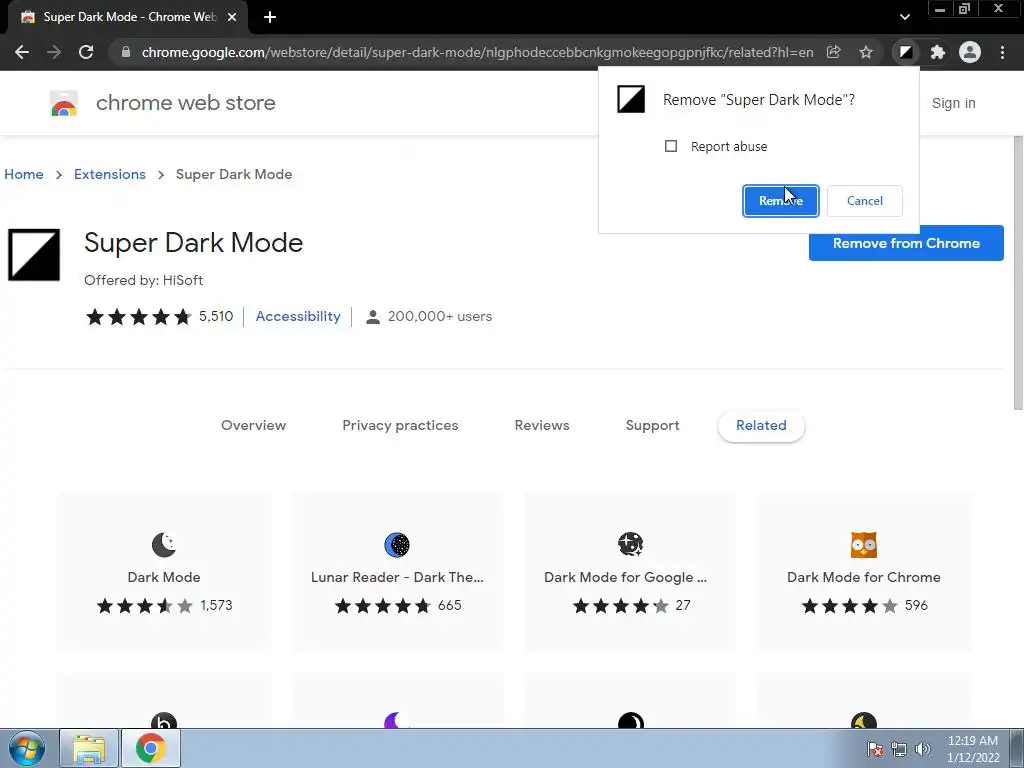Click the Super Dark Mode extension toolbar icon

(905, 52)
